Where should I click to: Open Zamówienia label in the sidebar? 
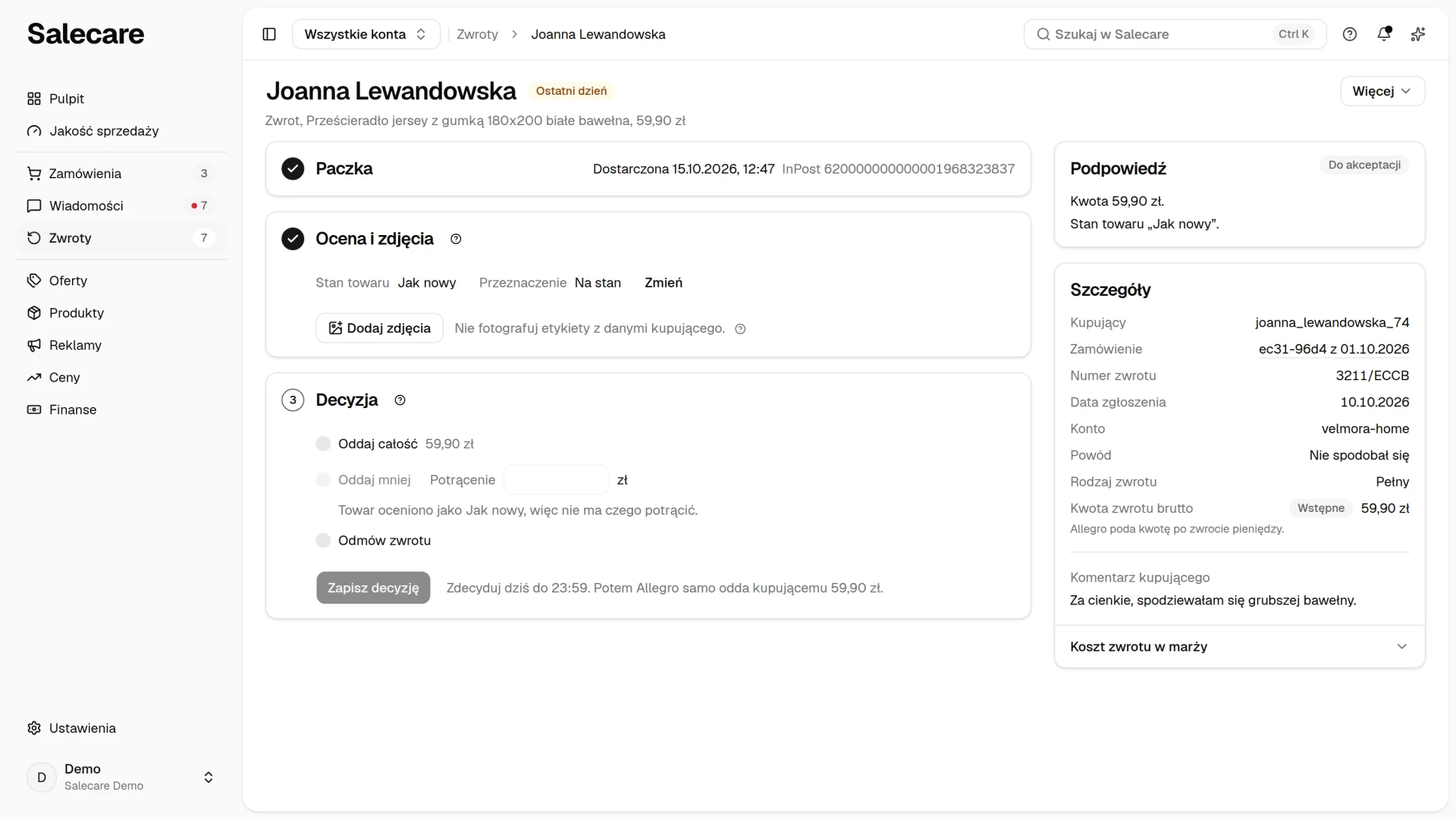[x=85, y=174]
